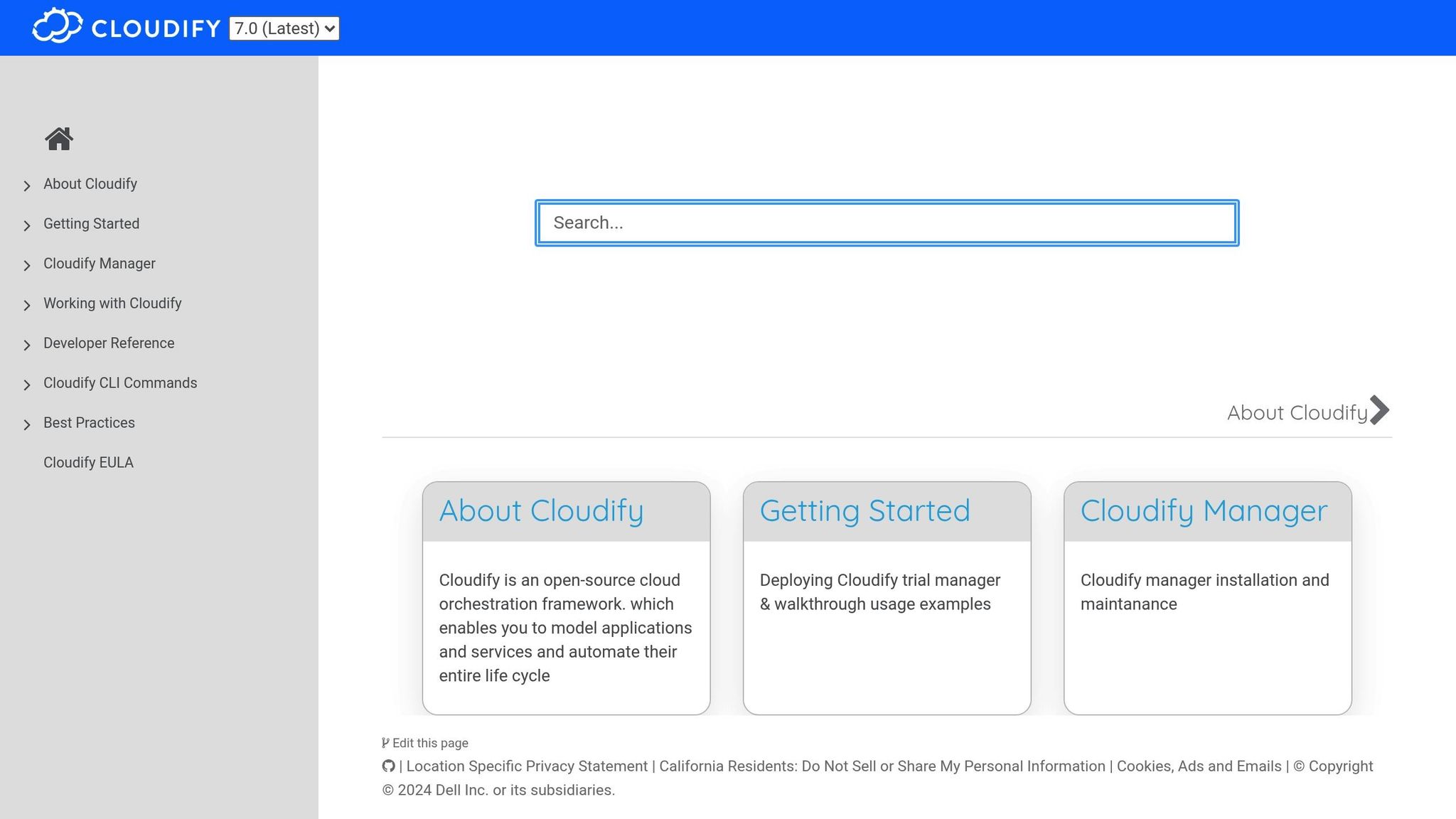Image resolution: width=1456 pixels, height=819 pixels.
Task: Click the Getting Started card description text
Action: [880, 592]
